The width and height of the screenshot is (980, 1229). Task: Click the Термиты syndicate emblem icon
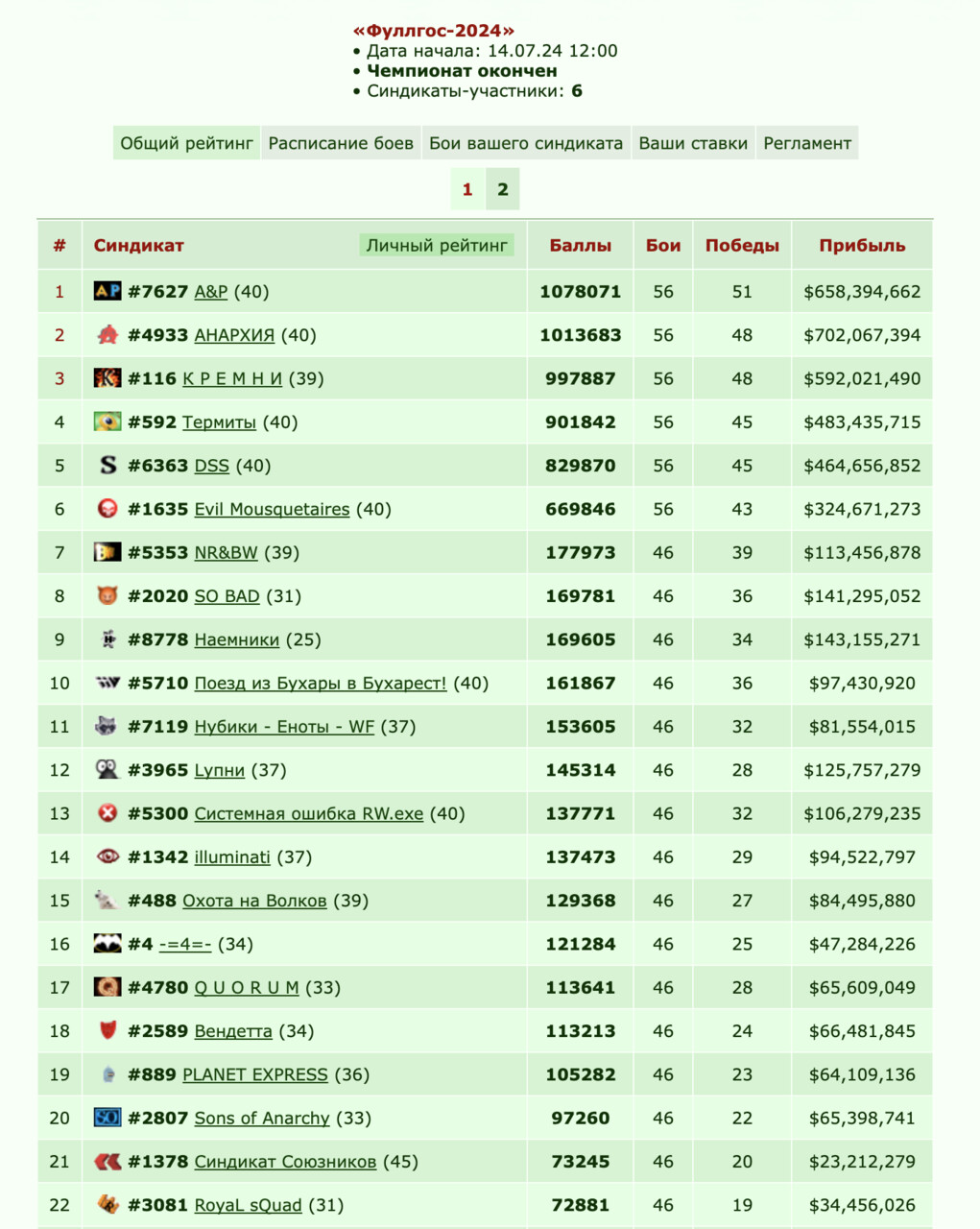pyautogui.click(x=108, y=422)
